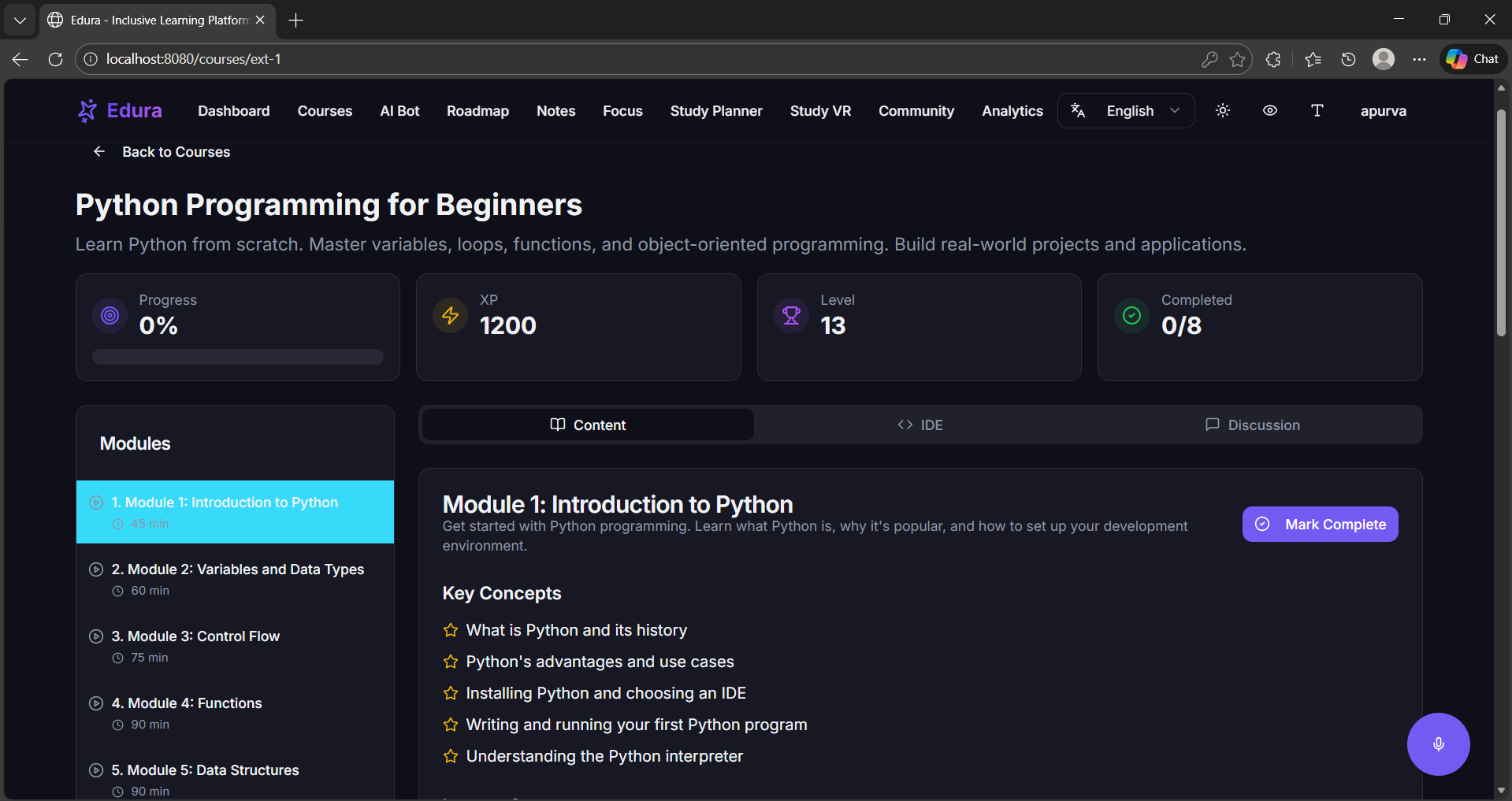Select Module 3: Control Flow
Screen dimensions: 1512x801
point(203,636)
